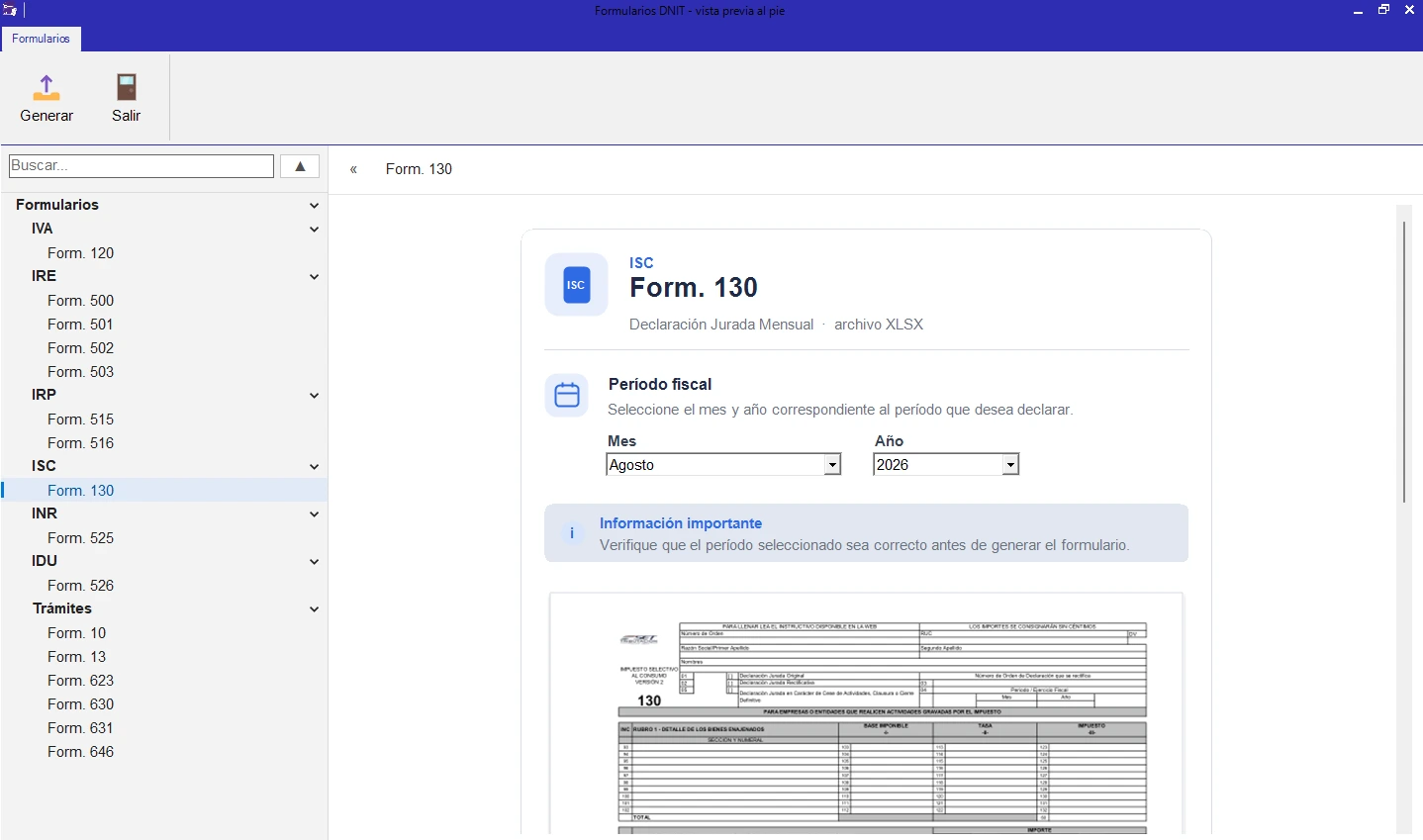
Task: Click the Información importante info icon
Action: pos(572,533)
